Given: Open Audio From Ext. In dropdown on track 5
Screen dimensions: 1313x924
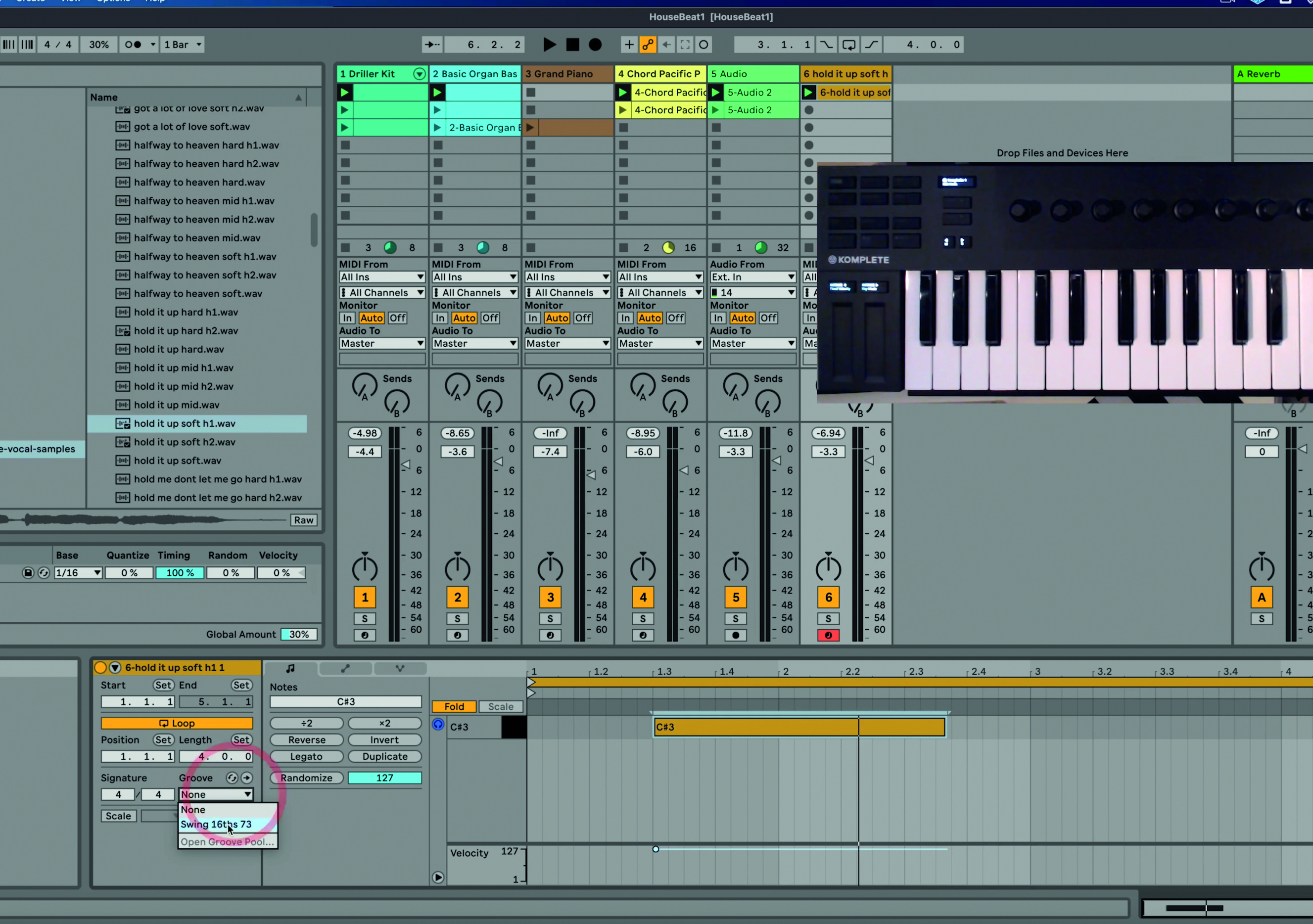Looking at the screenshot, I should tap(752, 277).
